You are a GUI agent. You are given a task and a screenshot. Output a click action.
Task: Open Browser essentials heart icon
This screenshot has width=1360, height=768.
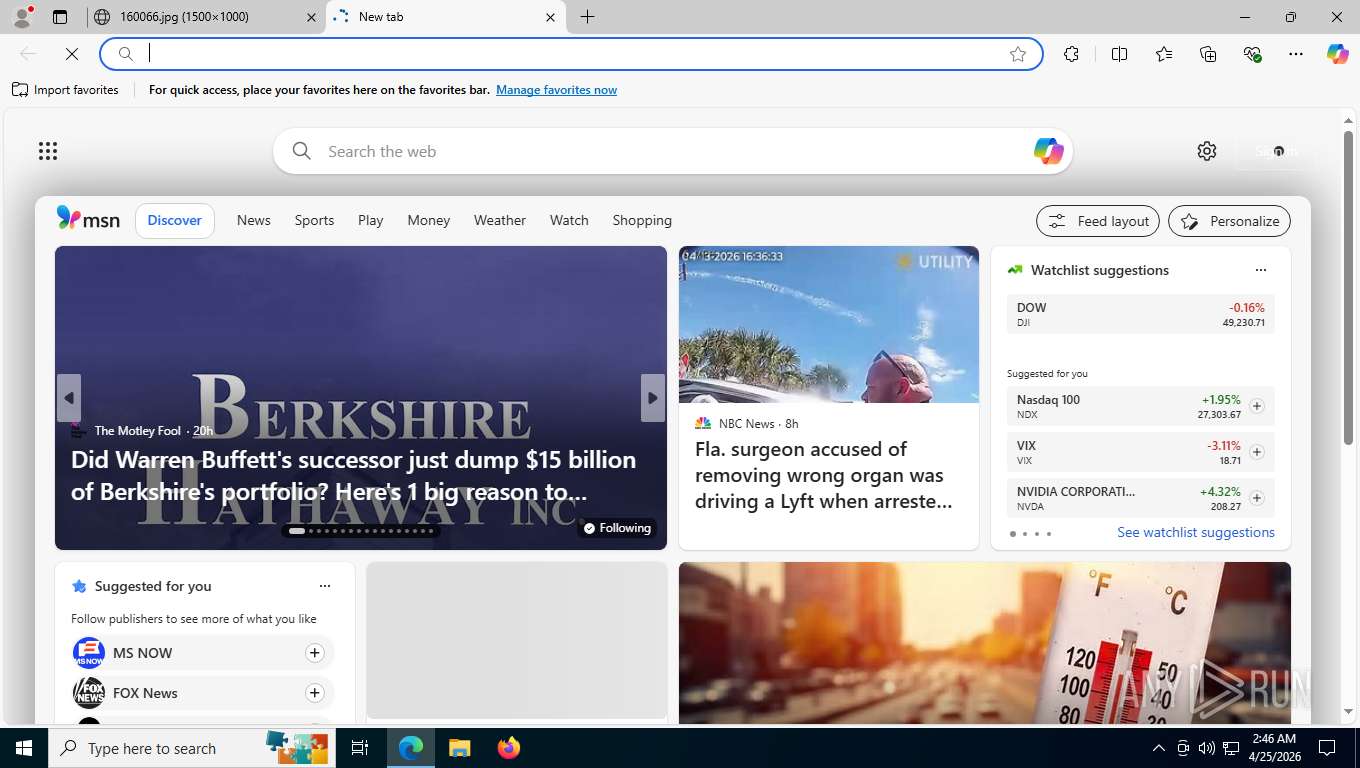(x=1252, y=54)
